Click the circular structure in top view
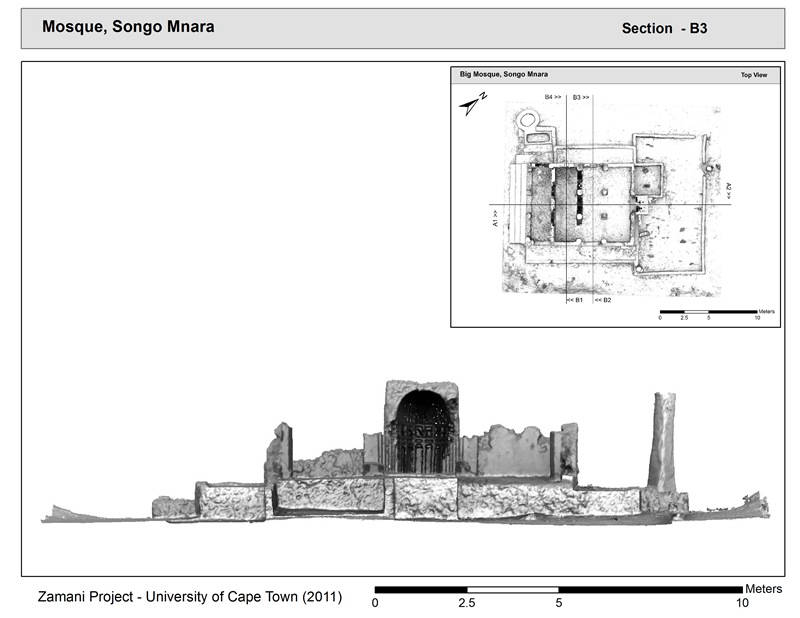The height and width of the screenshot is (618, 800). (x=527, y=121)
